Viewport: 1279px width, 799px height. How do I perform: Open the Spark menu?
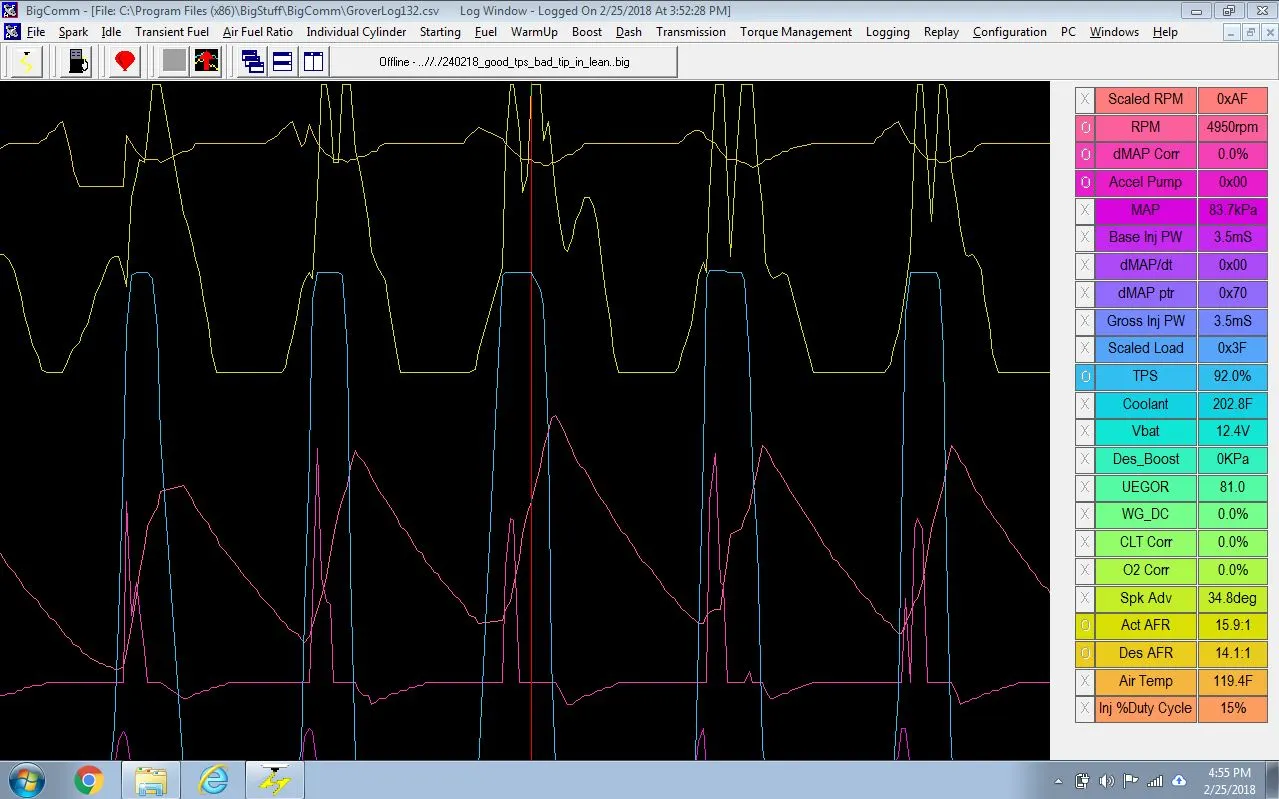(73, 32)
